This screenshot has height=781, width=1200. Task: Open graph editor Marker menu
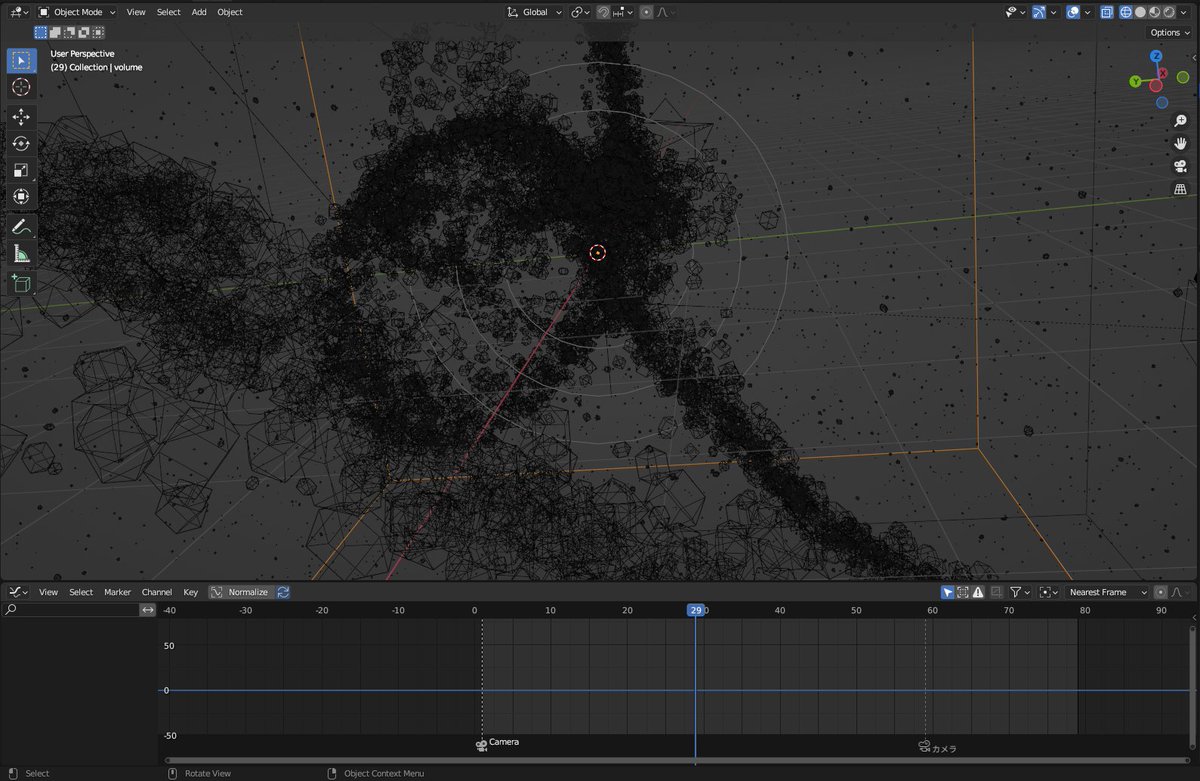tap(117, 592)
